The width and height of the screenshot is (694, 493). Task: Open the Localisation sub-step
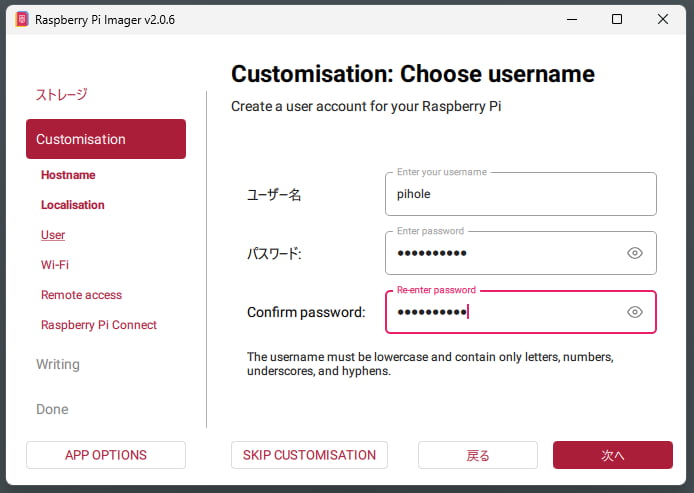click(x=73, y=205)
